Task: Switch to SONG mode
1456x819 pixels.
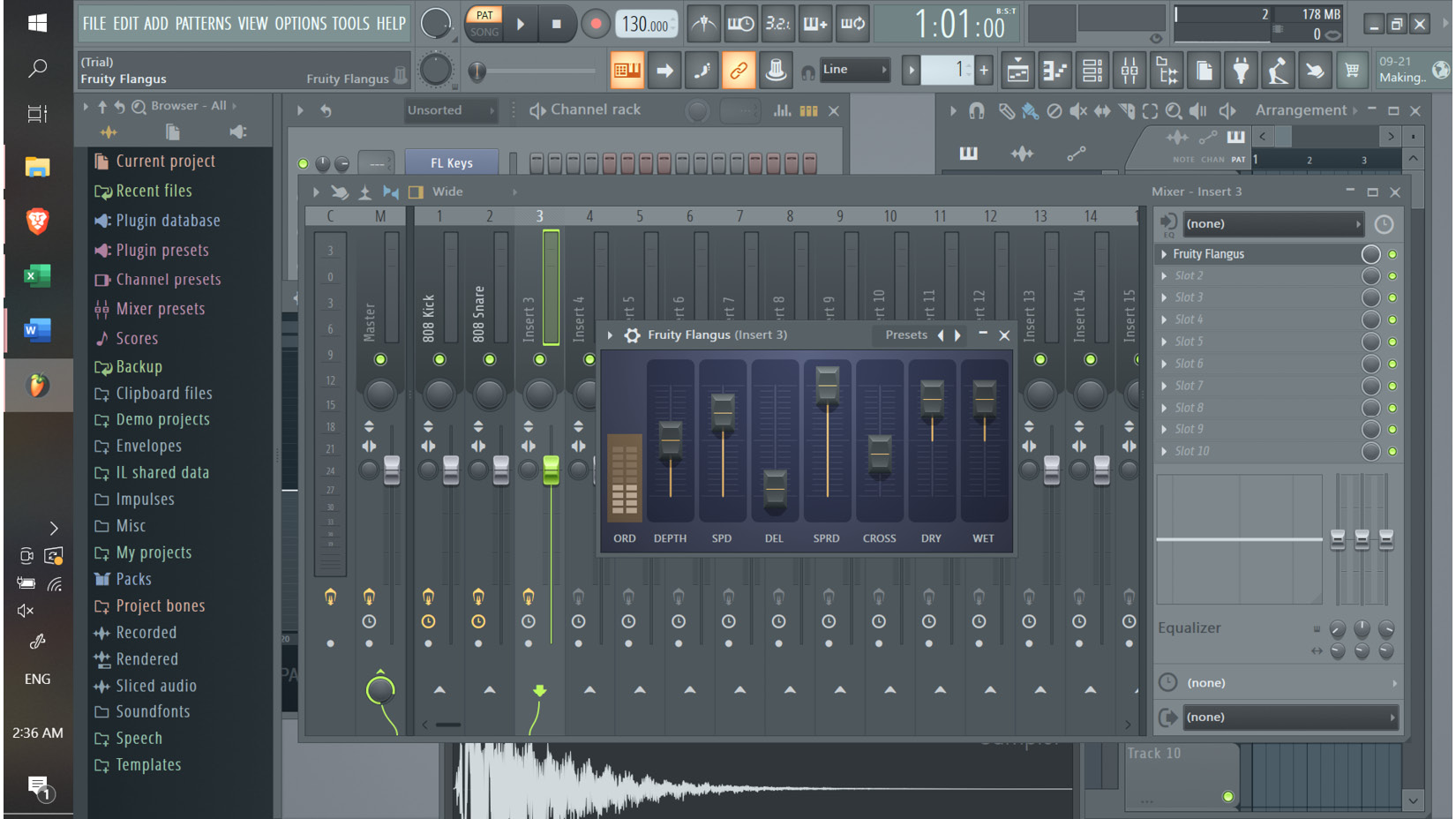Action: point(484,32)
